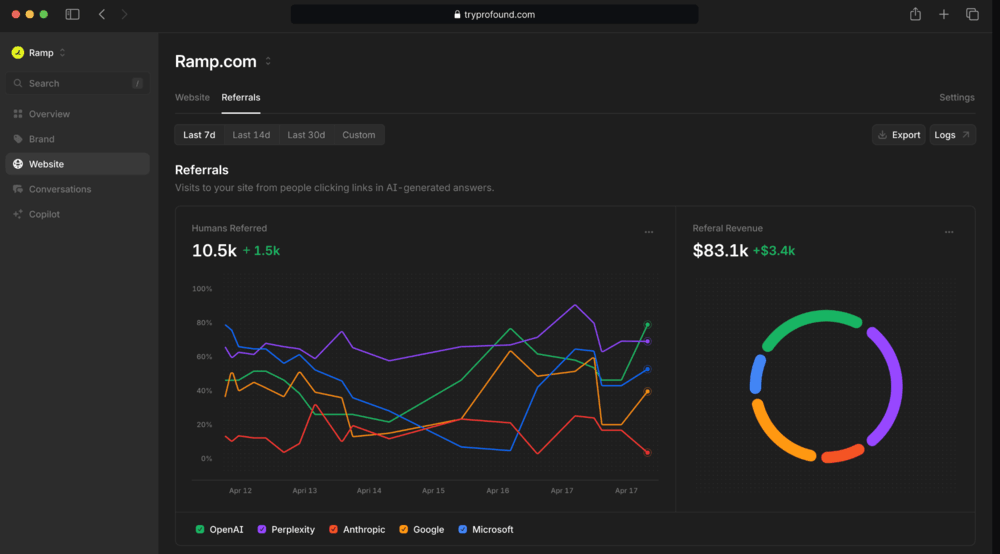
Task: Open the Settings link
Action: coord(957,98)
